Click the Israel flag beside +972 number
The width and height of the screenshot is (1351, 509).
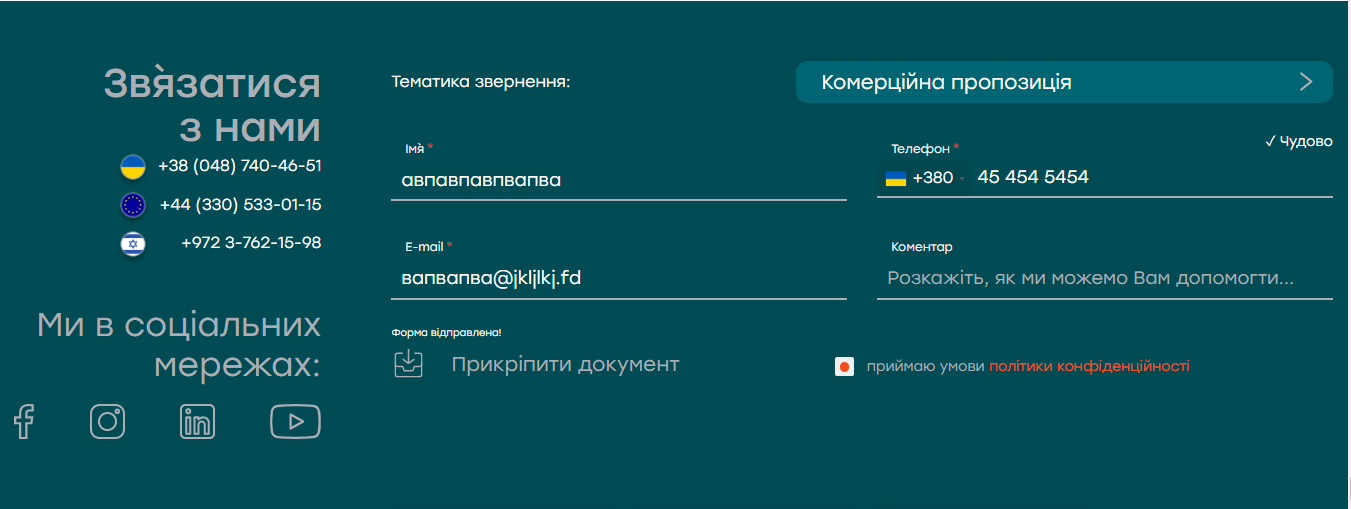(133, 243)
